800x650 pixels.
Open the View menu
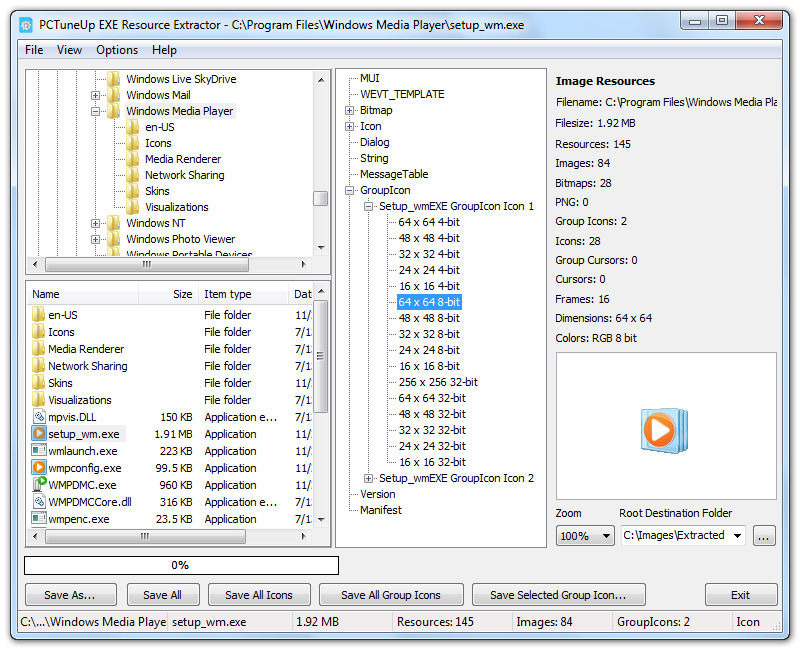pos(69,50)
